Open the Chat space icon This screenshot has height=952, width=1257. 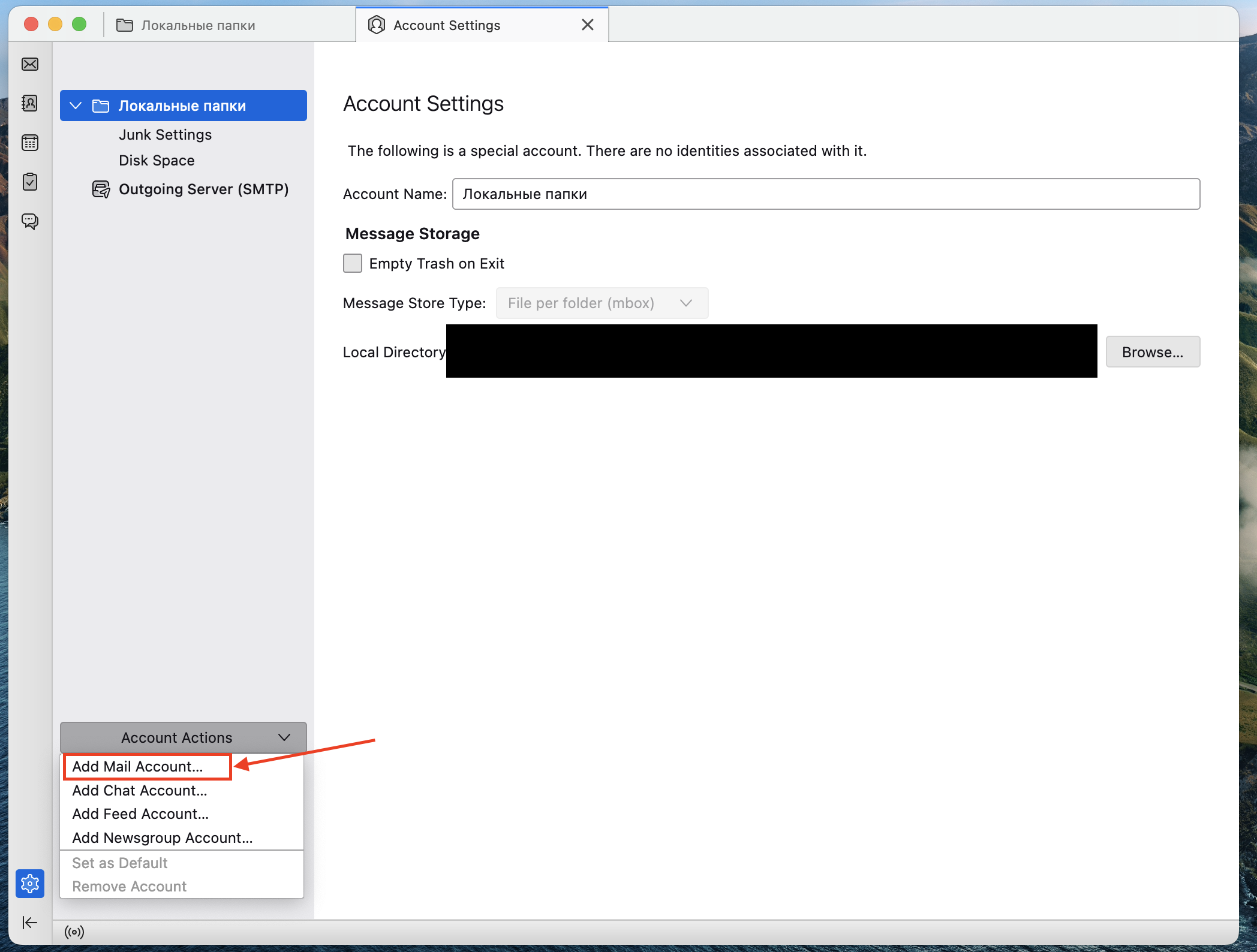click(30, 221)
